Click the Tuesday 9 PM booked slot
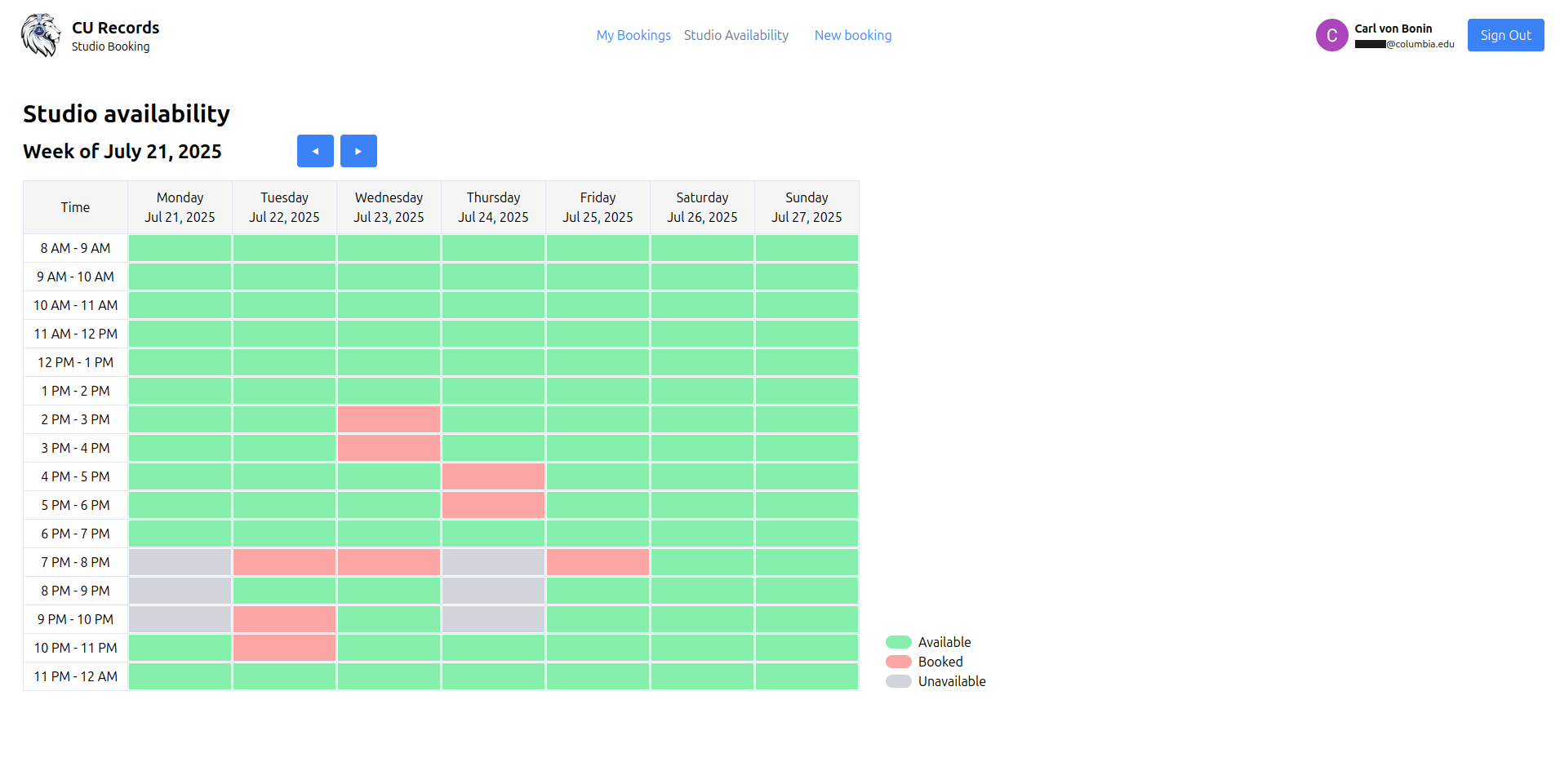This screenshot has width=1560, height=784. click(x=284, y=619)
